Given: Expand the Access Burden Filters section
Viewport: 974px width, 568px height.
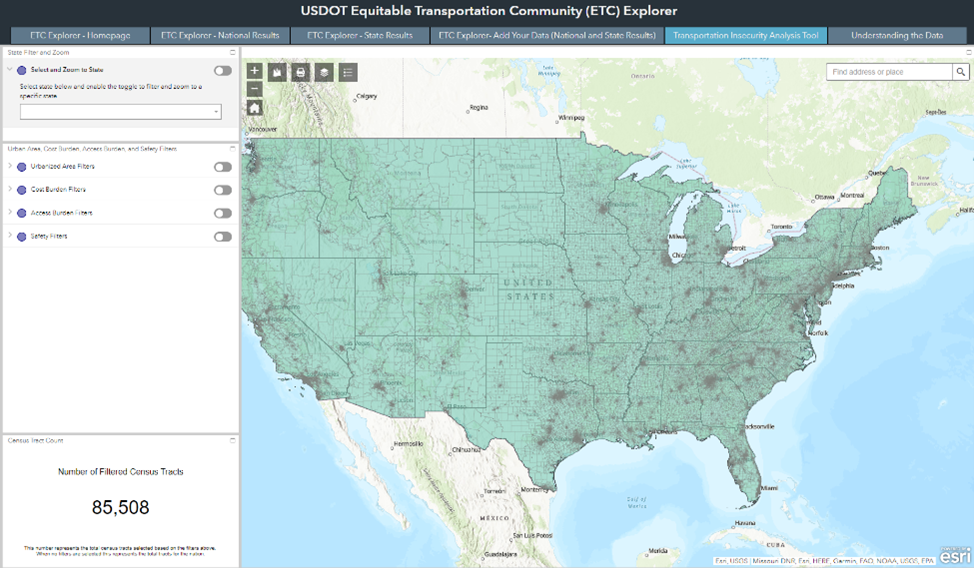Looking at the screenshot, I should (x=10, y=212).
